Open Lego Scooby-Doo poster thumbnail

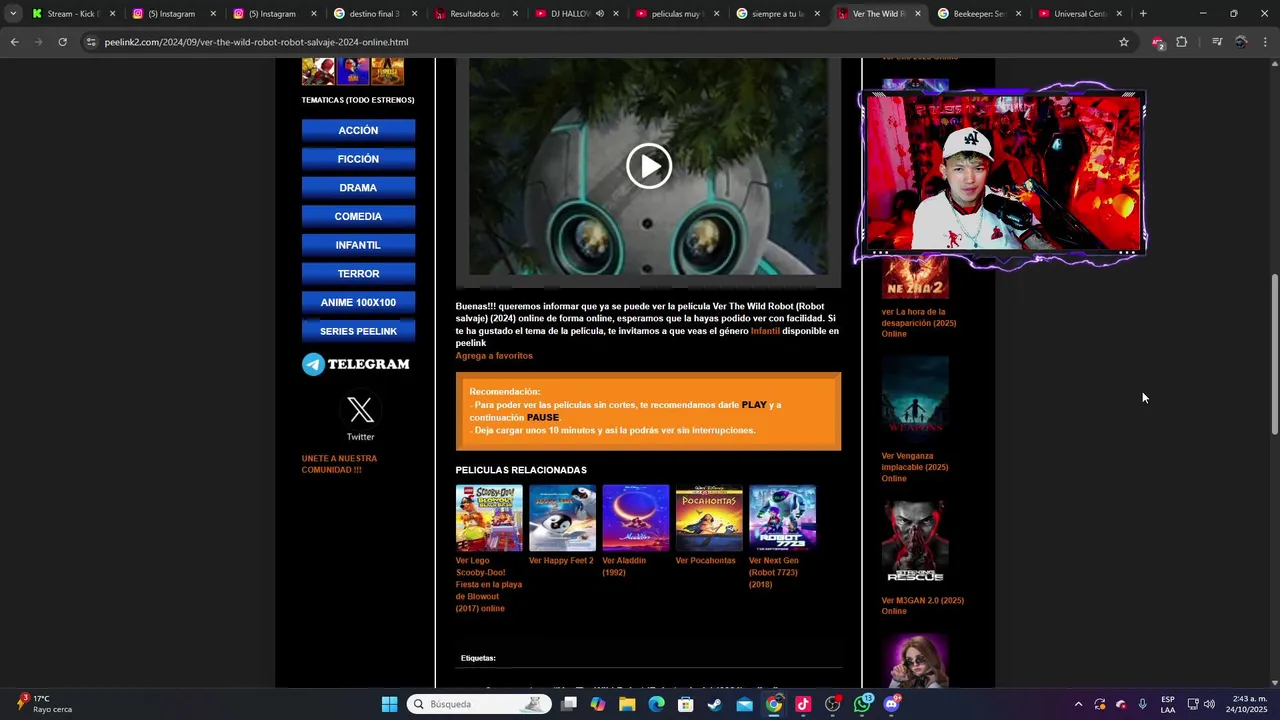click(489, 518)
